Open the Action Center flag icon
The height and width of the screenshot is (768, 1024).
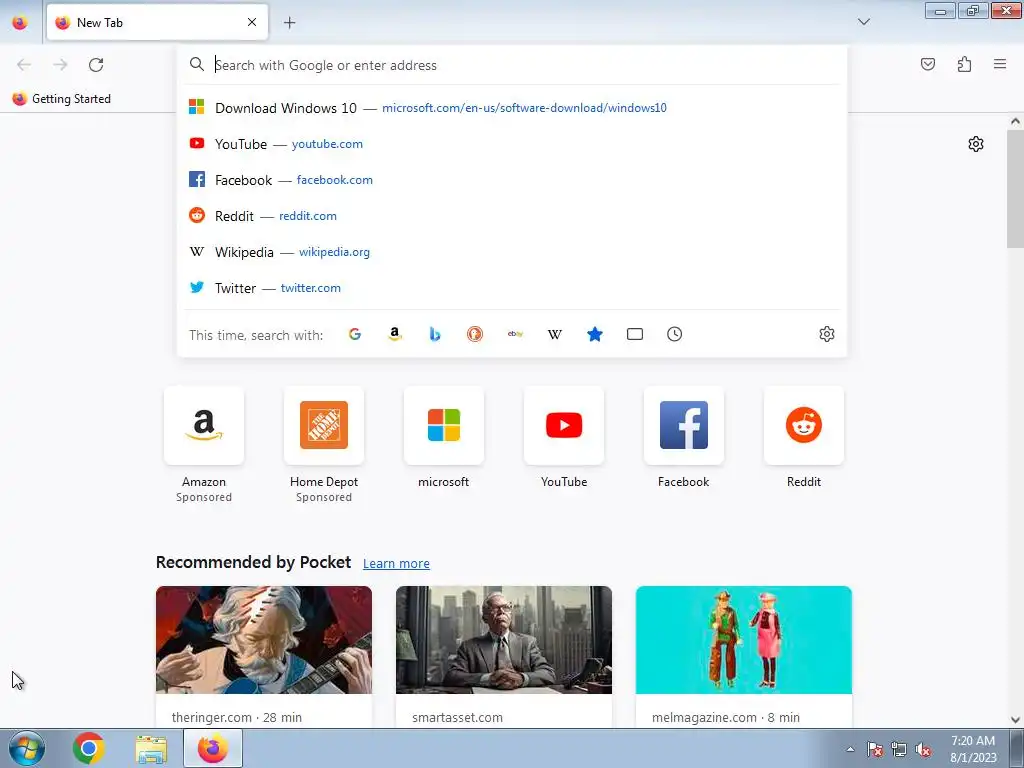pyautogui.click(x=875, y=749)
